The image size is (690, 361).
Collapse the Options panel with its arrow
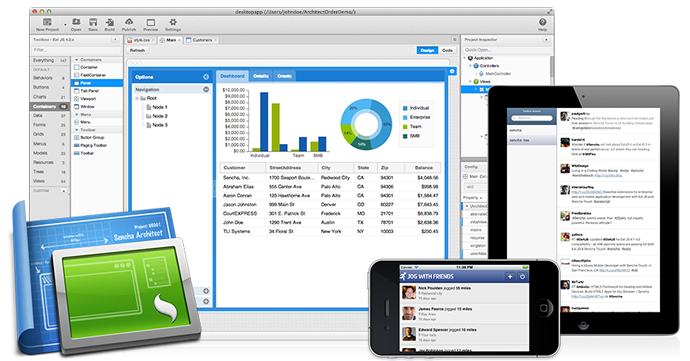[x=206, y=77]
